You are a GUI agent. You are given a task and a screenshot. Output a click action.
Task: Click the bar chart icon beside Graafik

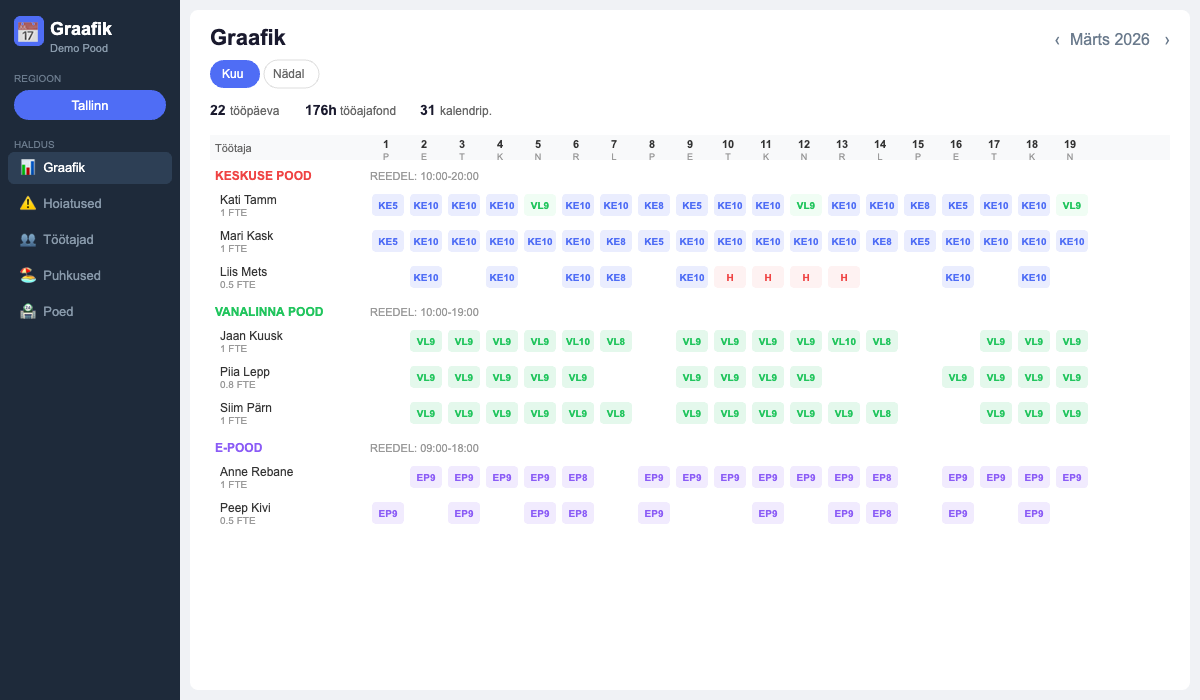click(28, 167)
